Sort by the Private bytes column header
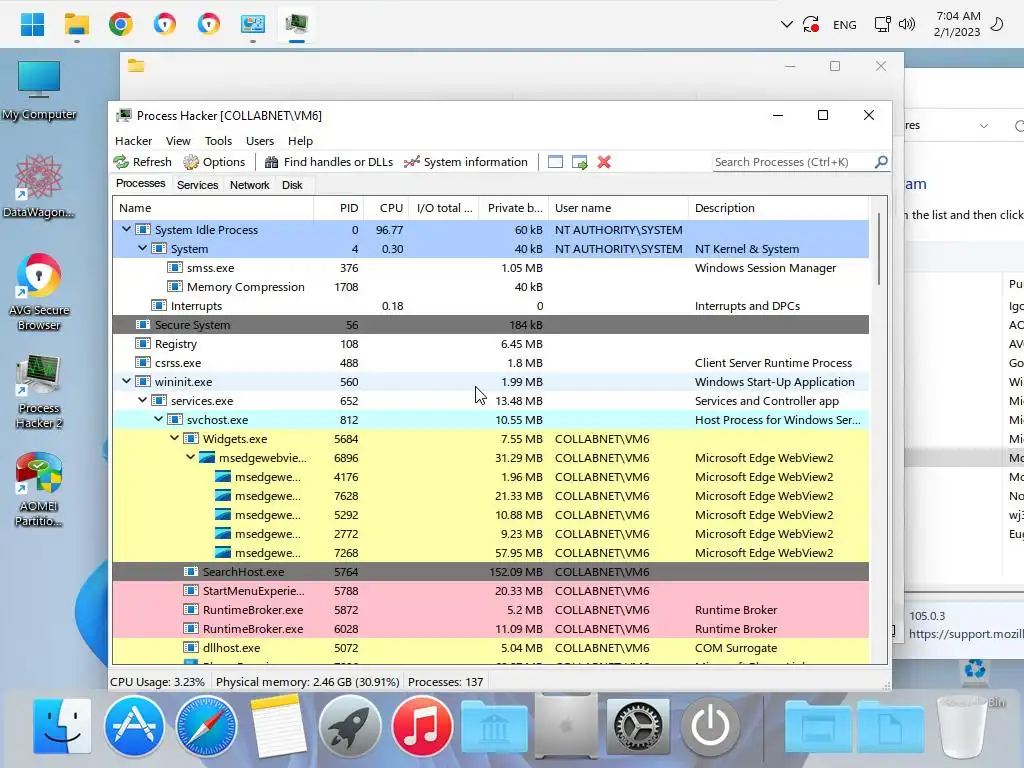 [x=513, y=208]
